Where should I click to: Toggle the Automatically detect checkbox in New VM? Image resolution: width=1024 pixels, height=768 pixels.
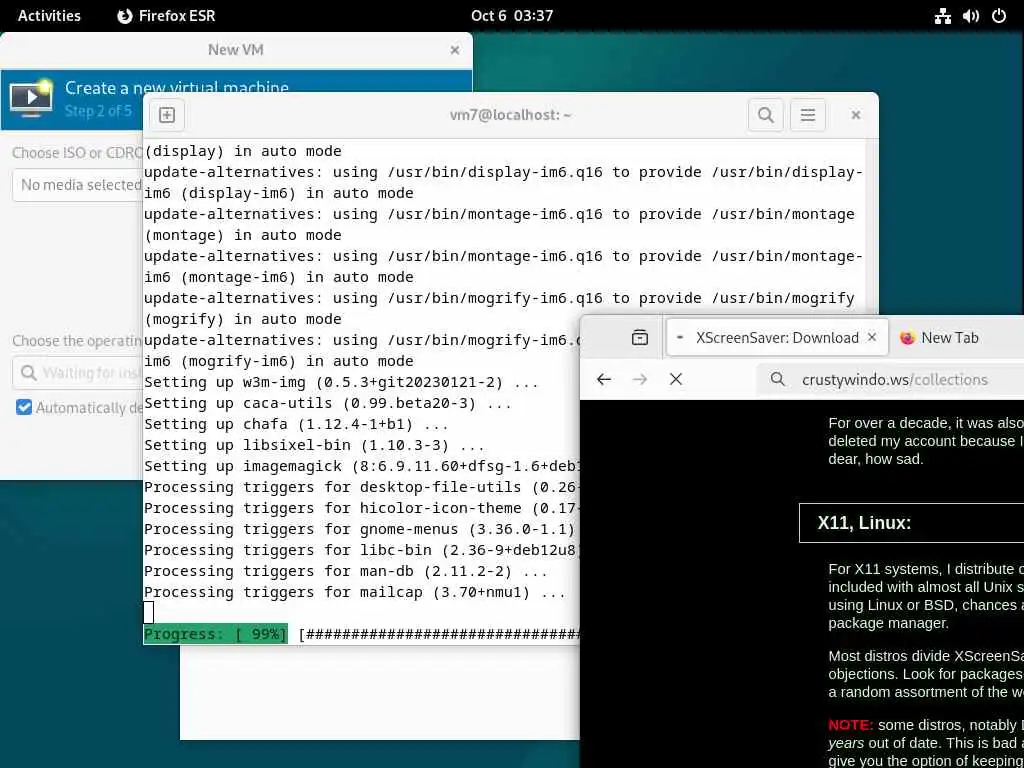coord(24,408)
